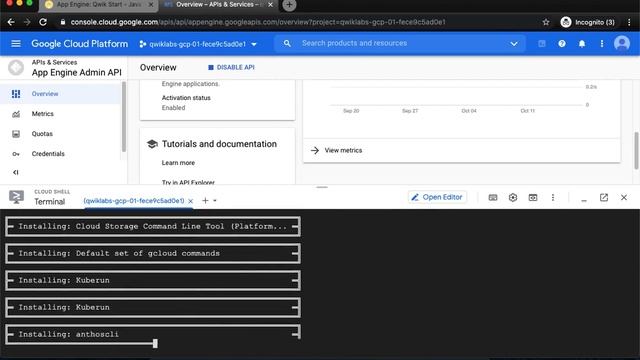Click the browser address bar URL
Image resolution: width=640 pixels, height=360 pixels.
click(258, 22)
